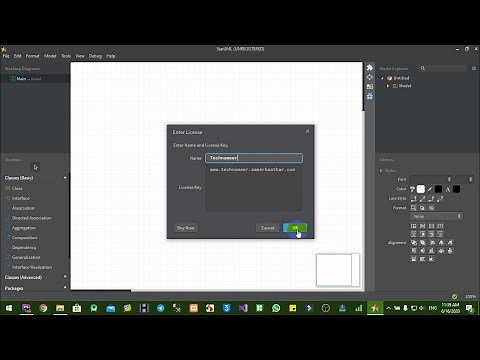Close the Enter License dialog
The width and height of the screenshot is (480, 360).
pos(307,131)
